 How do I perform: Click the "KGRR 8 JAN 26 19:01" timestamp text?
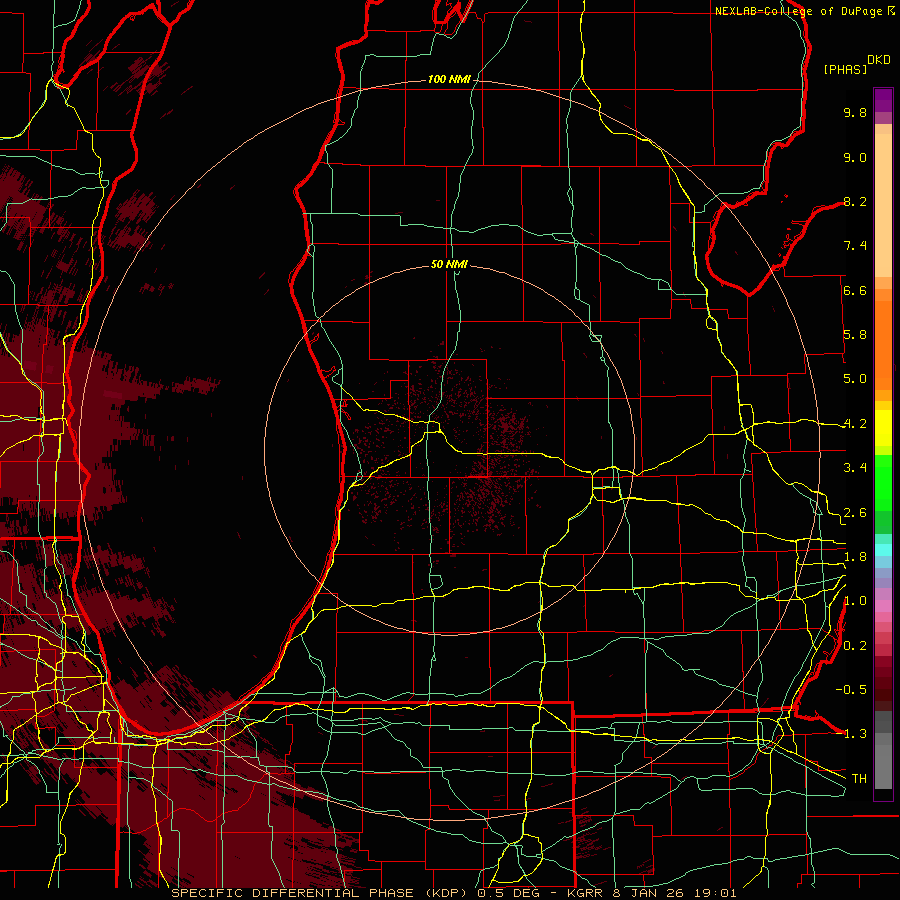[x=652, y=893]
